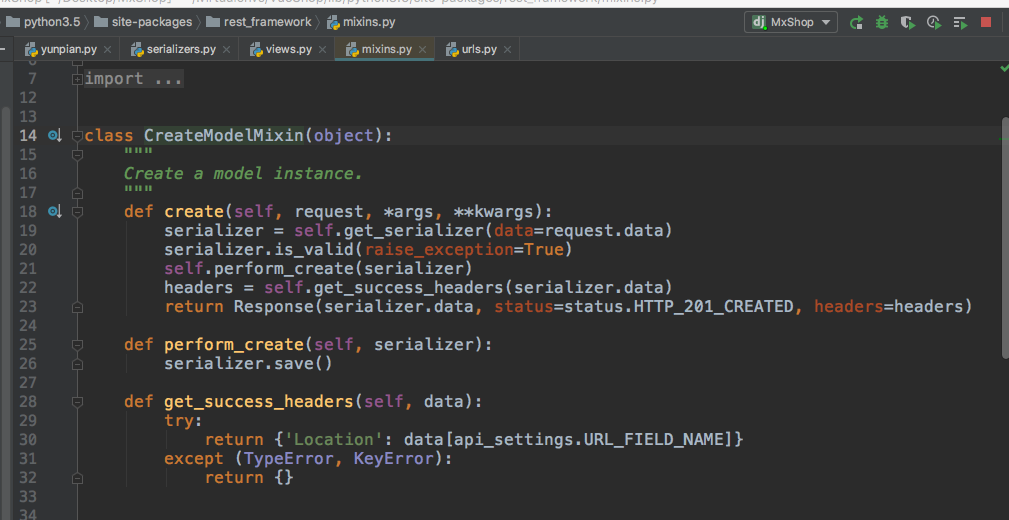Click the folded "import ..." placeholder

(x=134, y=79)
